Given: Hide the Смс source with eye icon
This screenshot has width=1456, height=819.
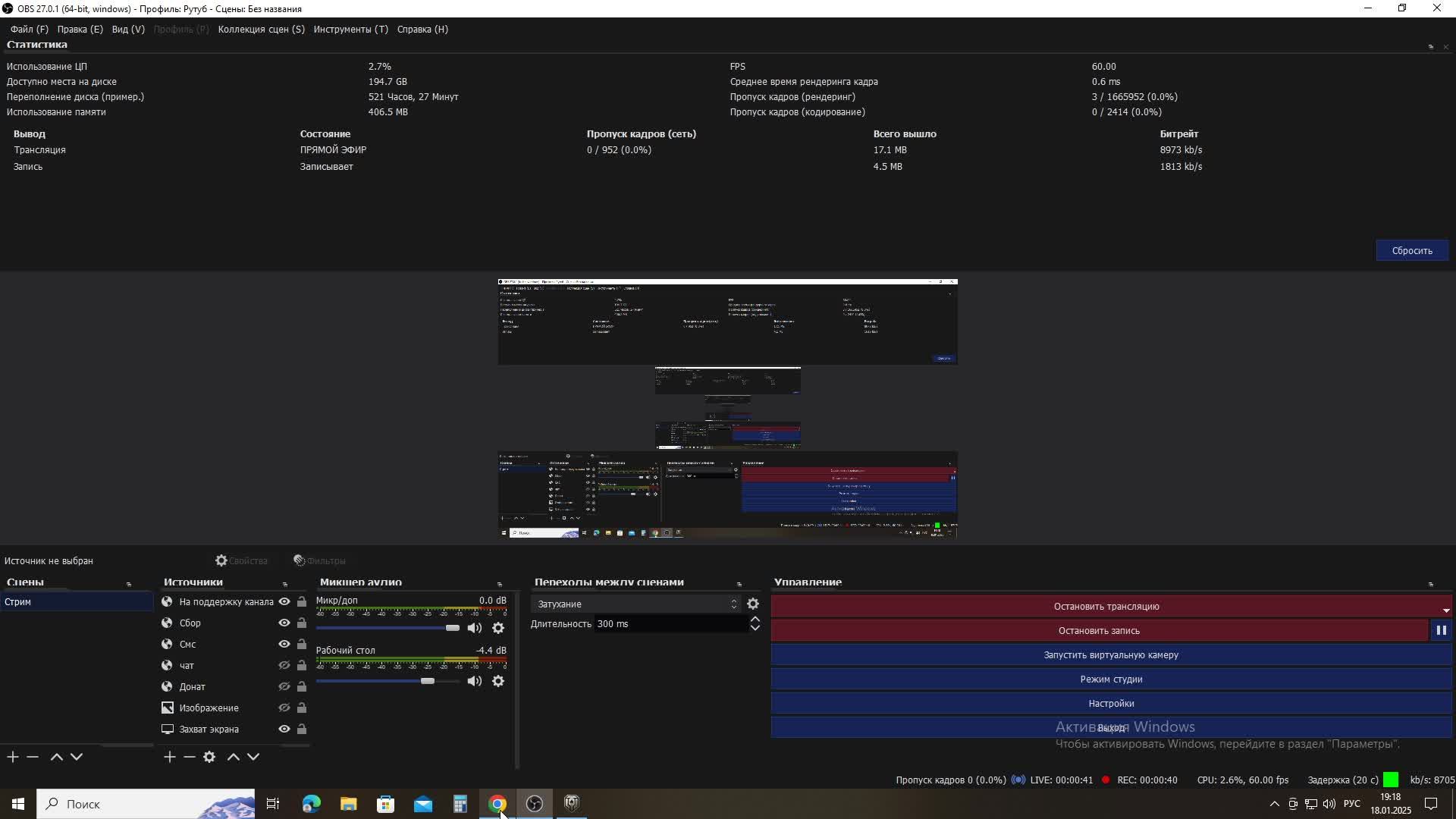Looking at the screenshot, I should [284, 644].
